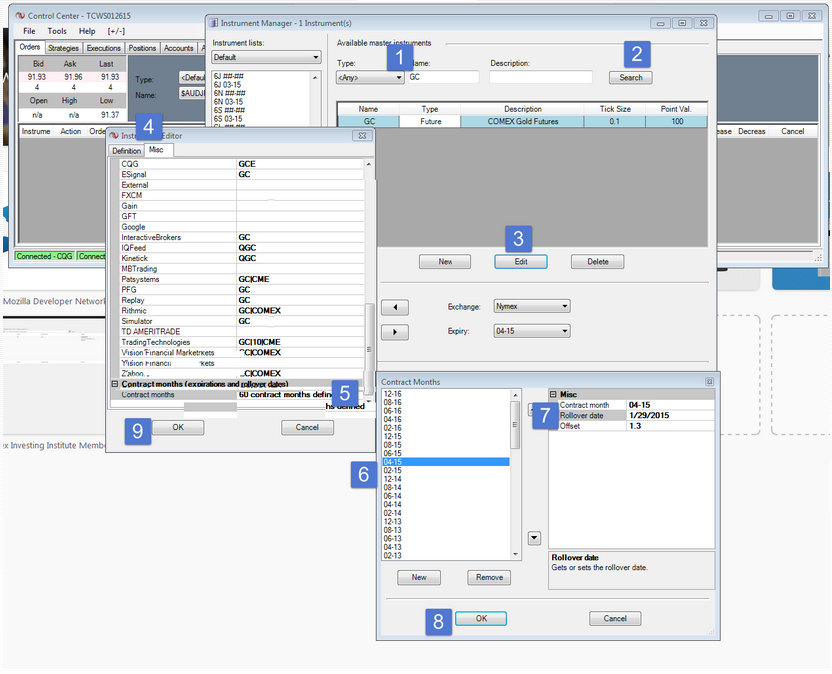This screenshot has width=832, height=674.
Task: Select 04-15 in the Contract Months list
Action: click(446, 462)
